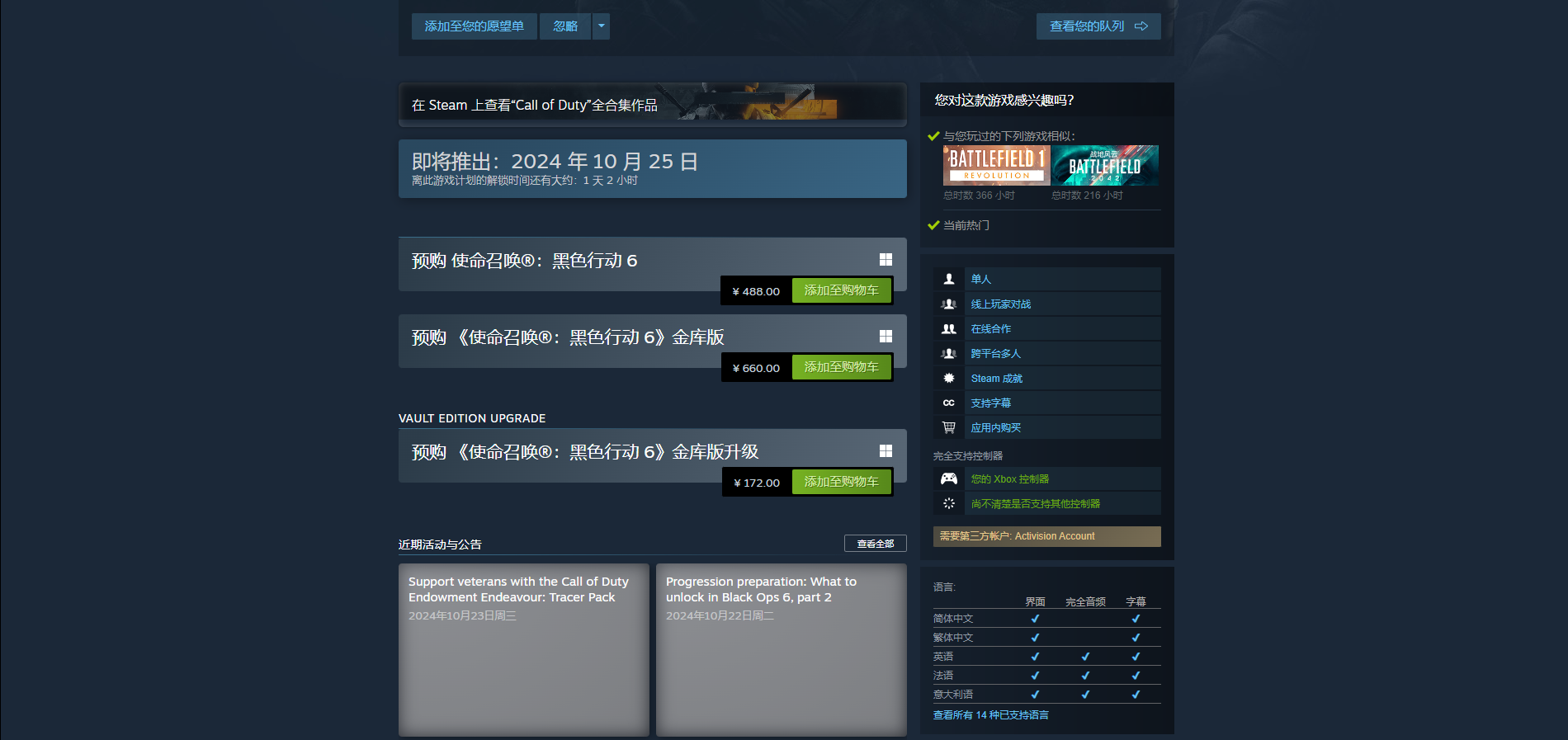This screenshot has width=1568, height=740.
Task: Open the Battlefield 1 Revolution thumbnail
Action: [996, 165]
